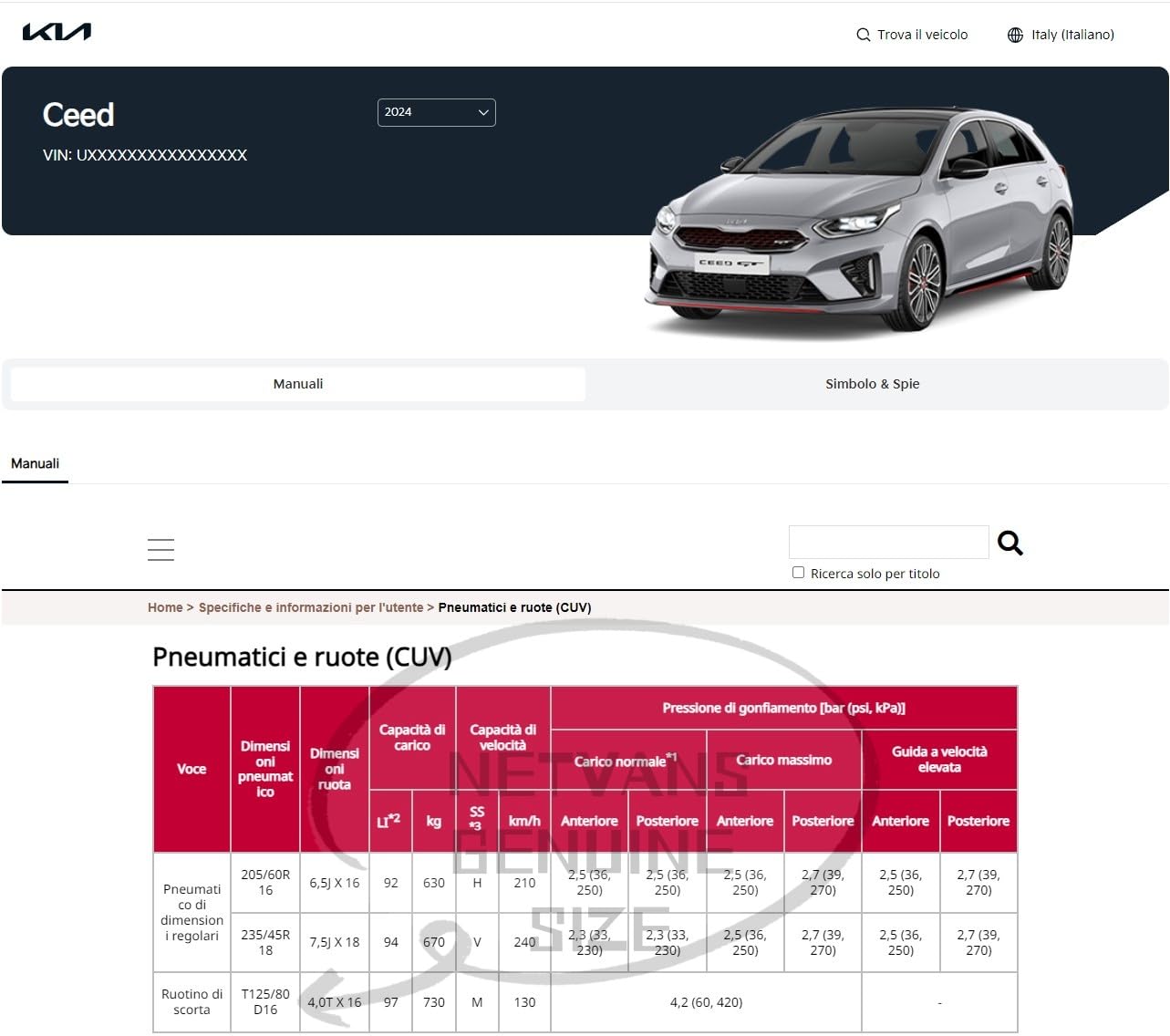Screen dimensions: 1170x1036
Task: Switch to the Manuali main tab
Action: click(x=298, y=384)
